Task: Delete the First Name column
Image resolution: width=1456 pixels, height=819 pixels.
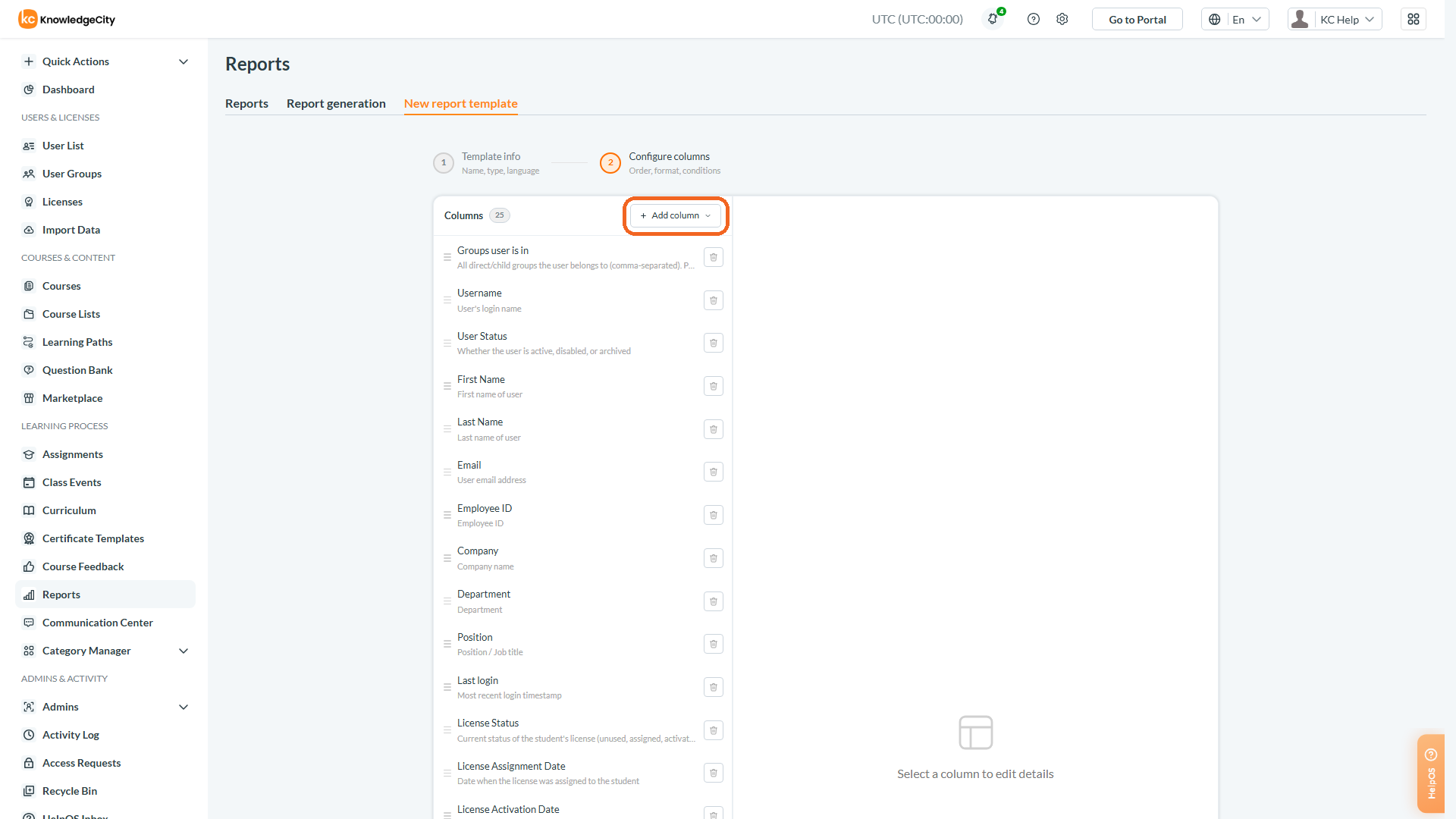Action: [713, 386]
